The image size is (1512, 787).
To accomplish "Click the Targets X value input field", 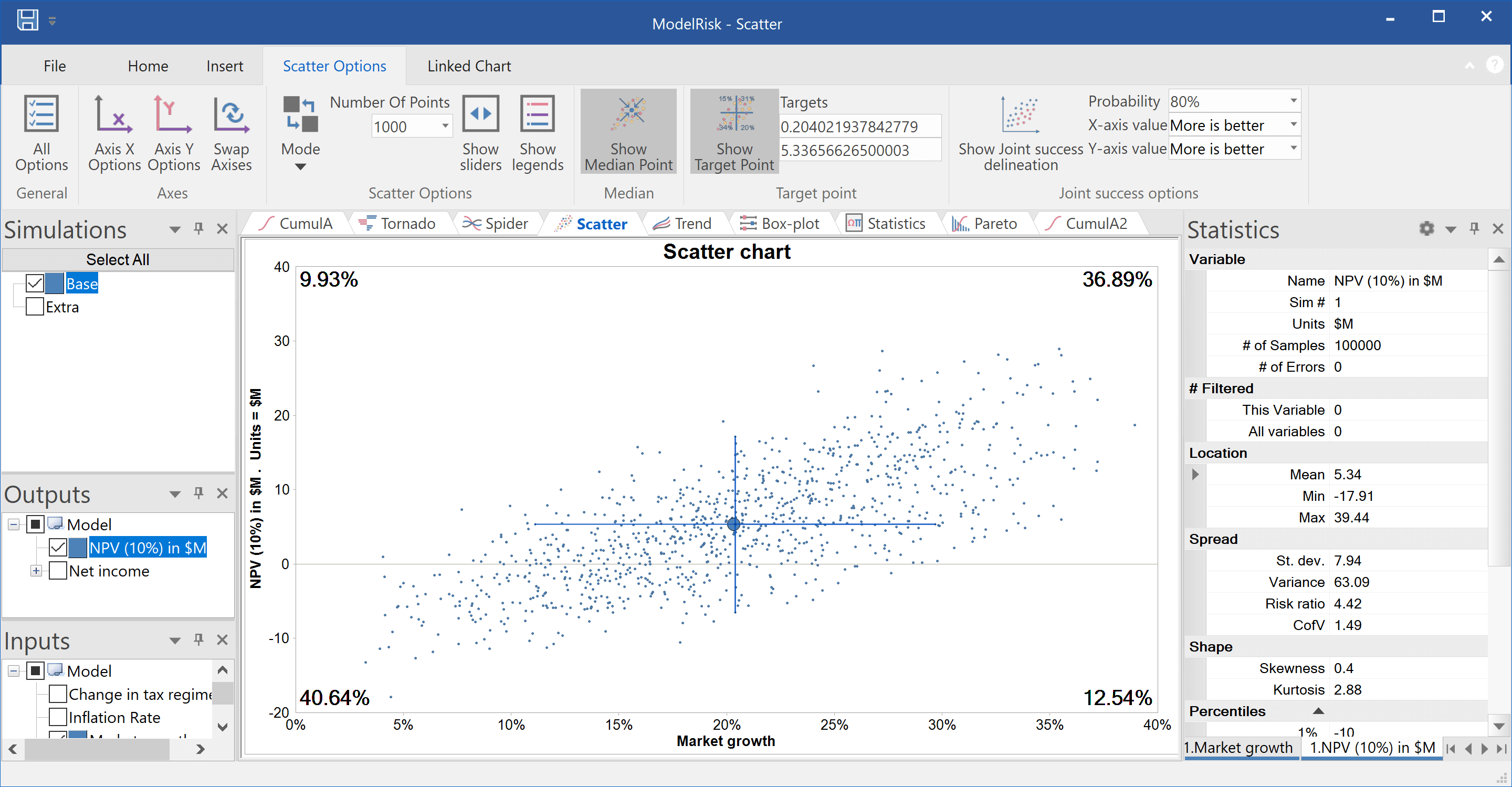I will tap(860, 126).
